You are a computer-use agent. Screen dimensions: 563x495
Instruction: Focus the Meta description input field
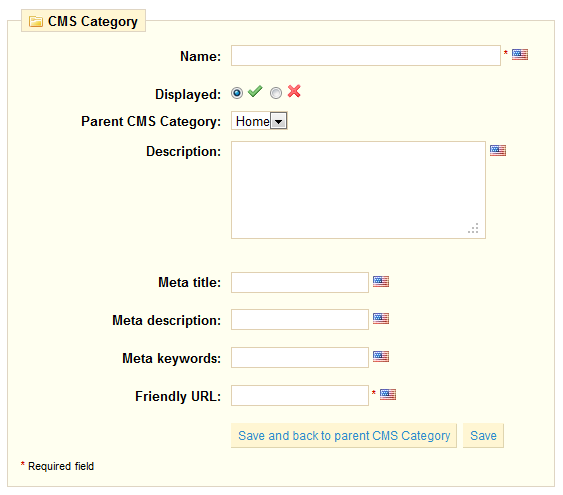click(300, 319)
